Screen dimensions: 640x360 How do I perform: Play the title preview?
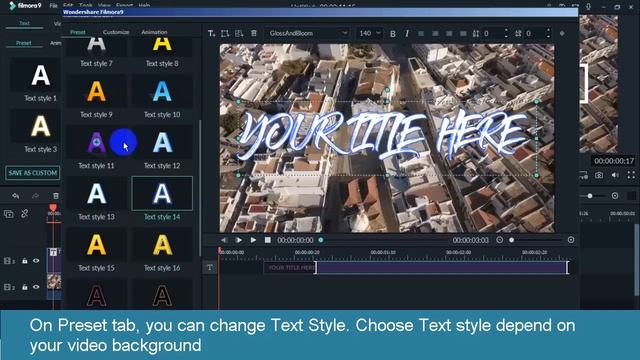click(253, 240)
